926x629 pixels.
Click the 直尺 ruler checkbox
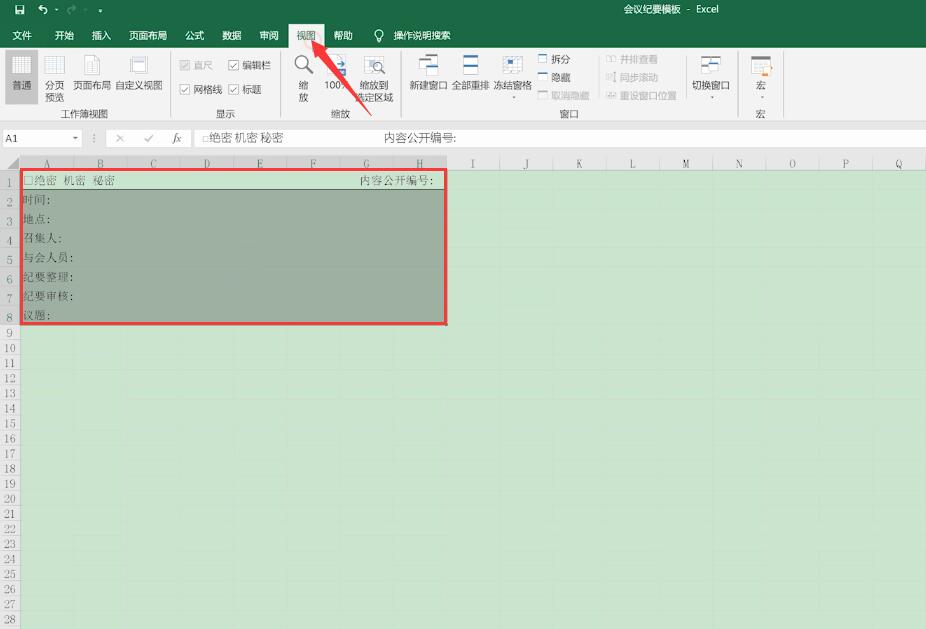[x=185, y=66]
